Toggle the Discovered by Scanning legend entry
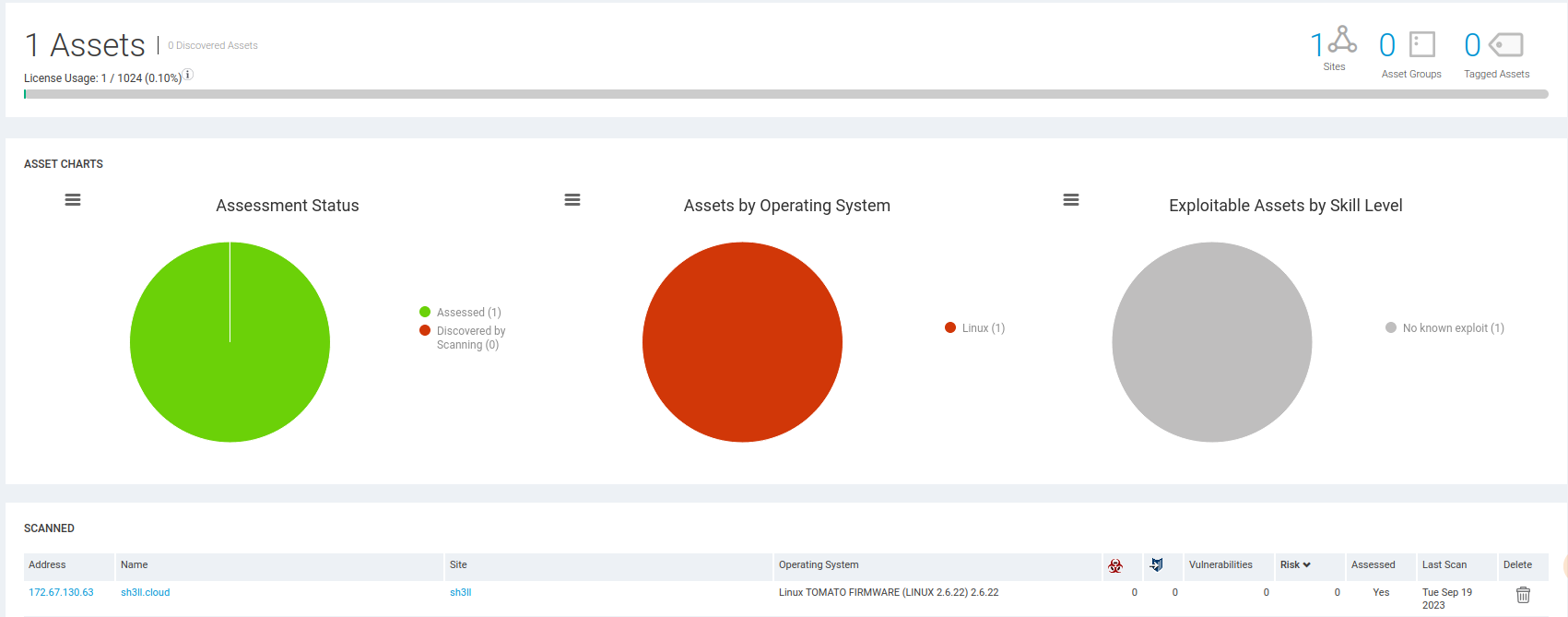The height and width of the screenshot is (617, 1568). (x=463, y=338)
